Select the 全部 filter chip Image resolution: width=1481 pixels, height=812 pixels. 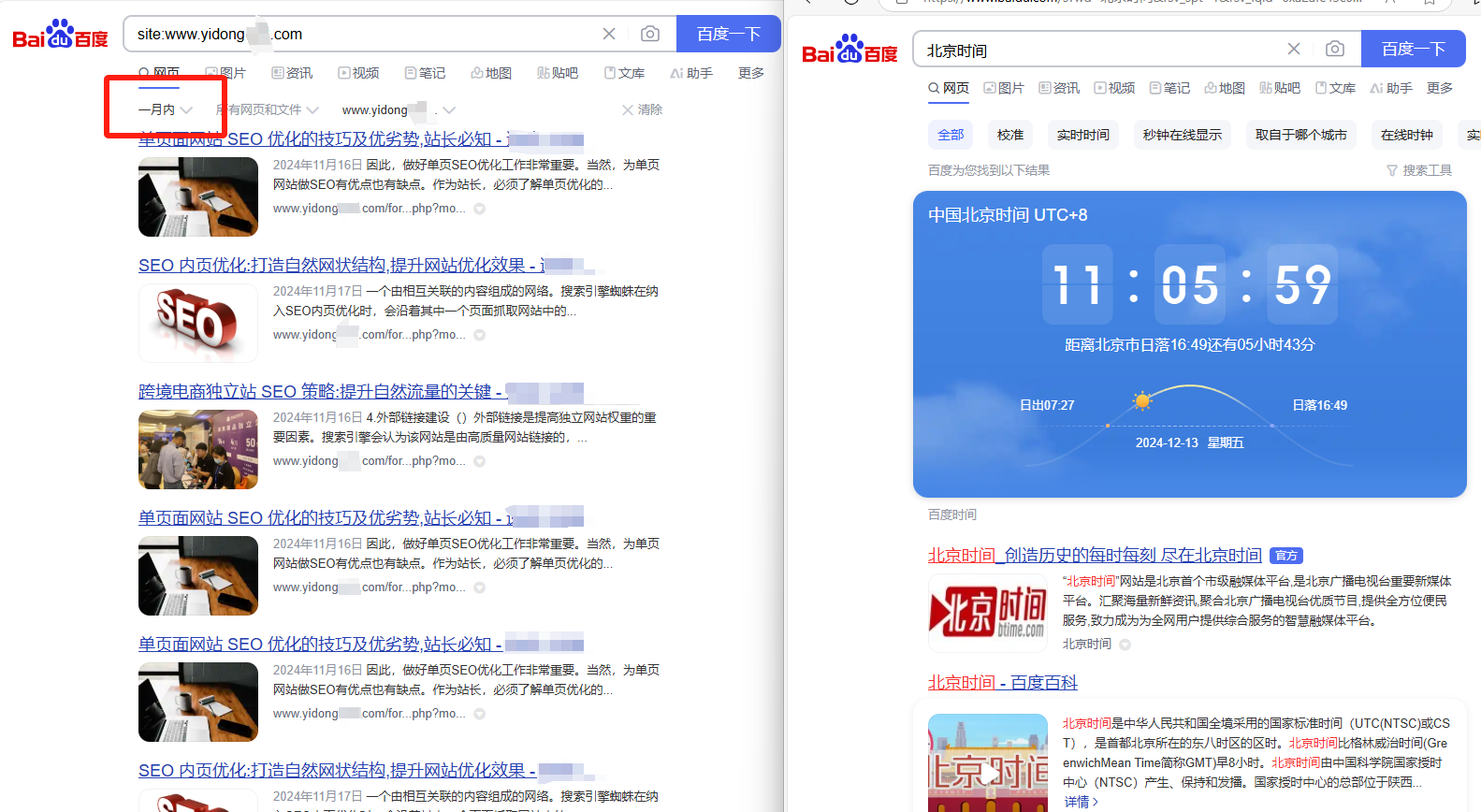pos(951,135)
